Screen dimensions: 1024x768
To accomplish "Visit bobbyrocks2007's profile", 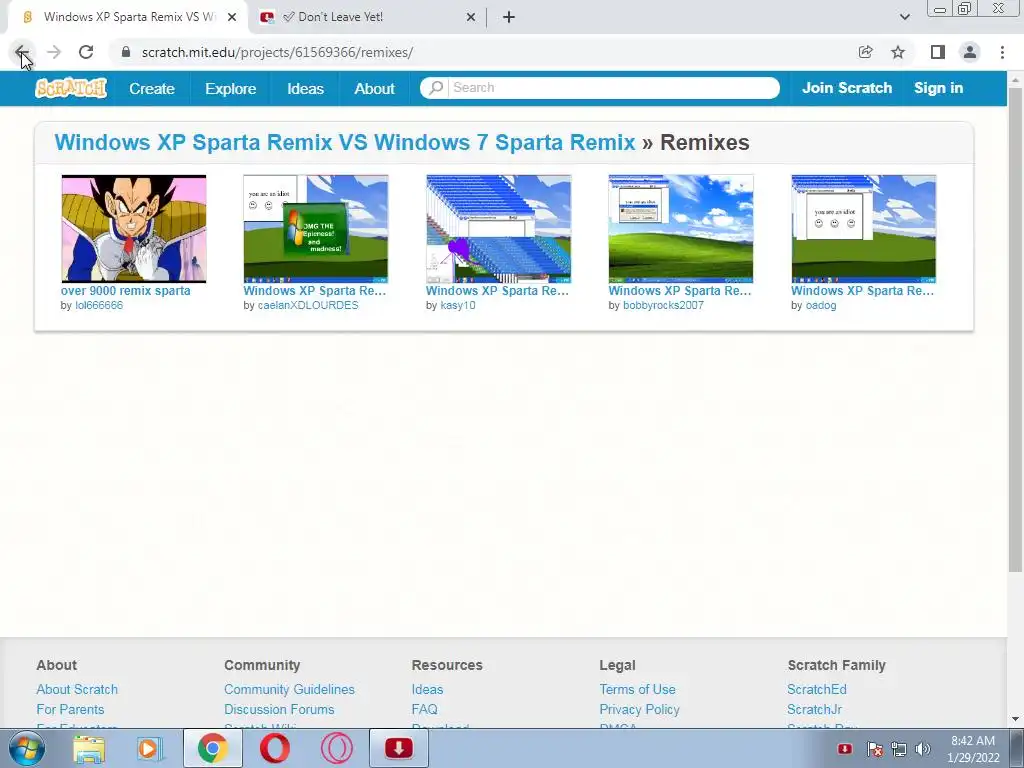I will click(663, 305).
